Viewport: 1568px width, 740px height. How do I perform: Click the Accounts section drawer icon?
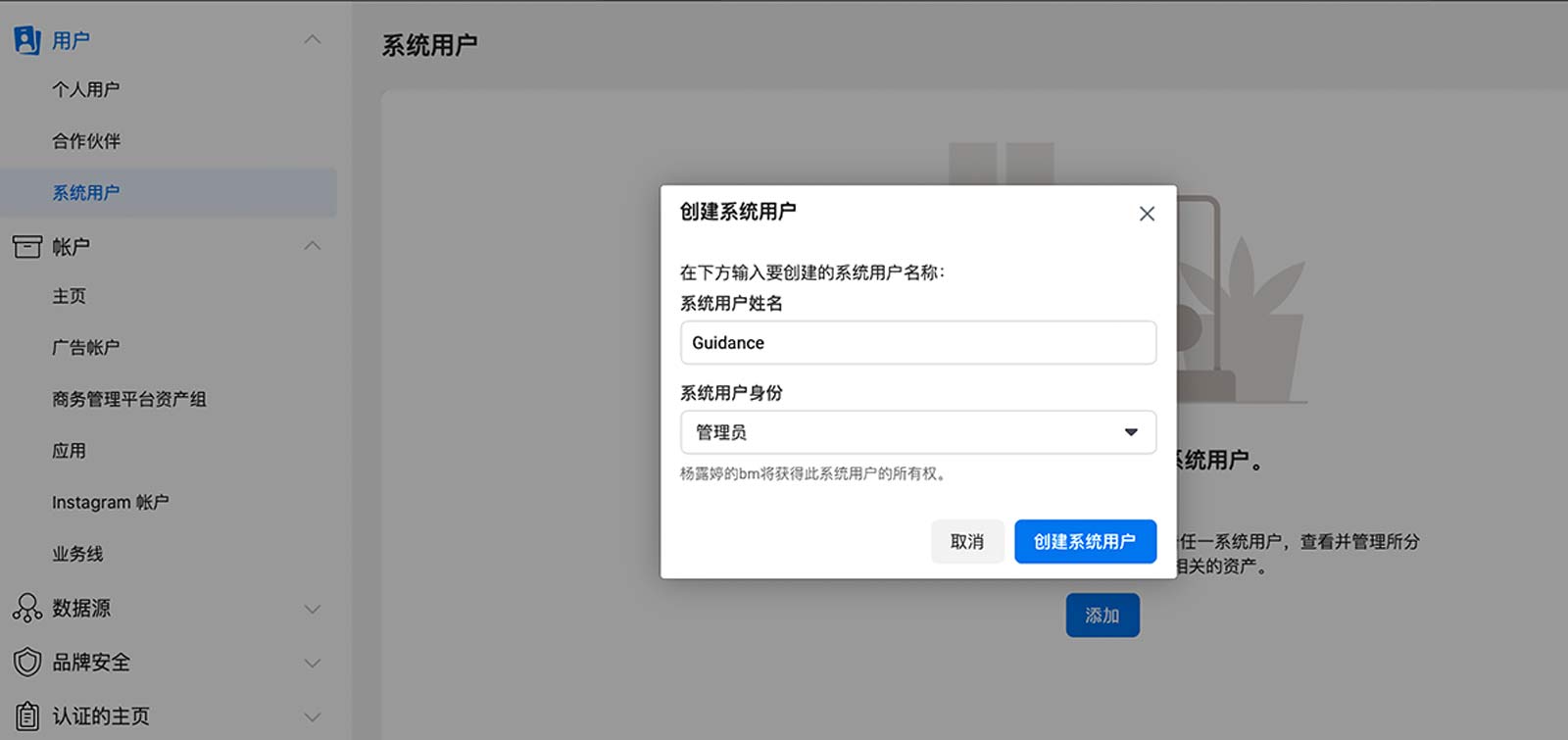pyautogui.click(x=26, y=246)
